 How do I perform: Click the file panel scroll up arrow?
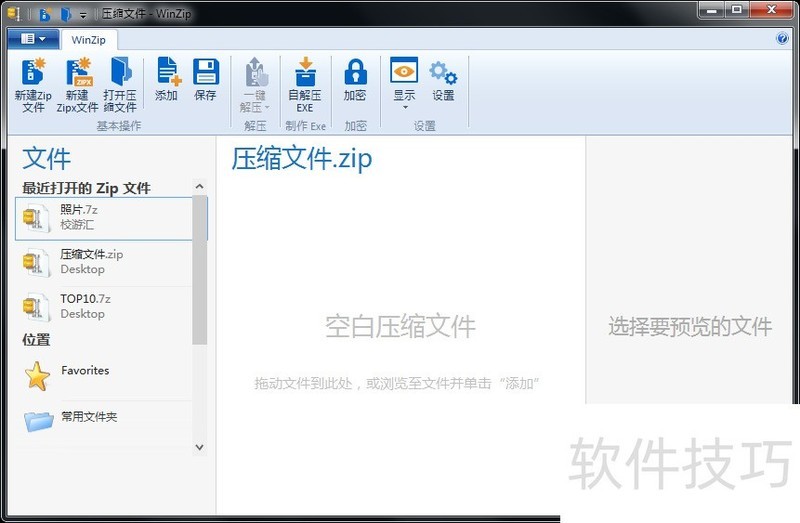[199, 186]
